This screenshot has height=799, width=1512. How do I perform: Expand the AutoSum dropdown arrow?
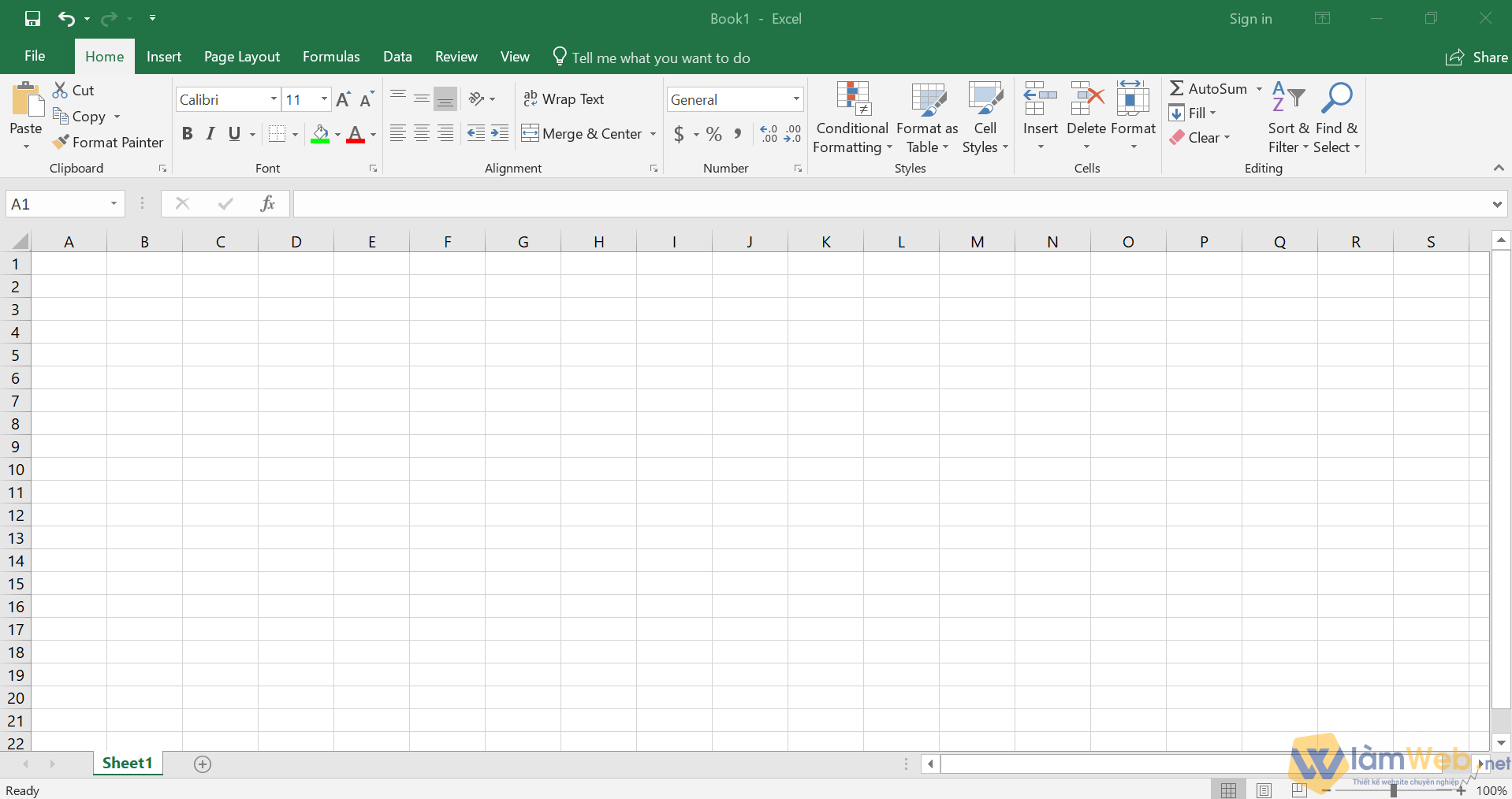tap(1259, 89)
